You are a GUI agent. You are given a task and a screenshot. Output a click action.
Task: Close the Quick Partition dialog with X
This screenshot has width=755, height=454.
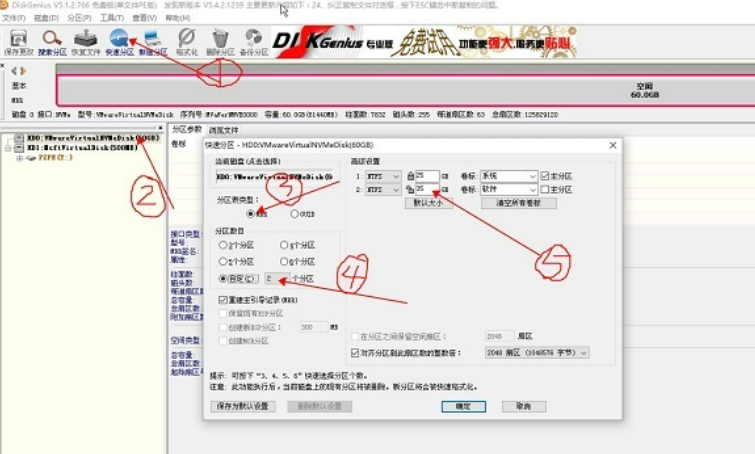point(612,145)
